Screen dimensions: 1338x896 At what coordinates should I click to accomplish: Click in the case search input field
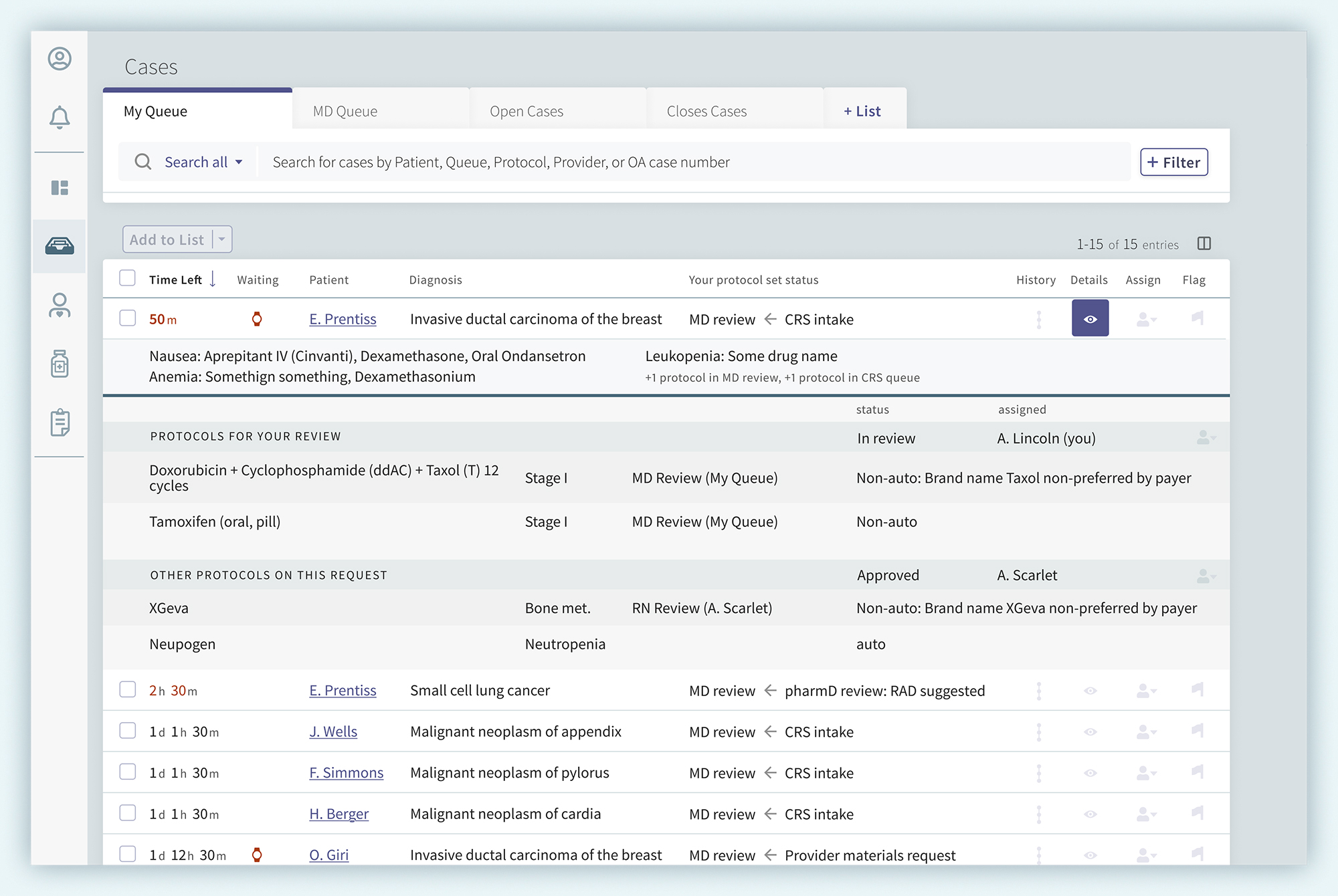coord(669,162)
